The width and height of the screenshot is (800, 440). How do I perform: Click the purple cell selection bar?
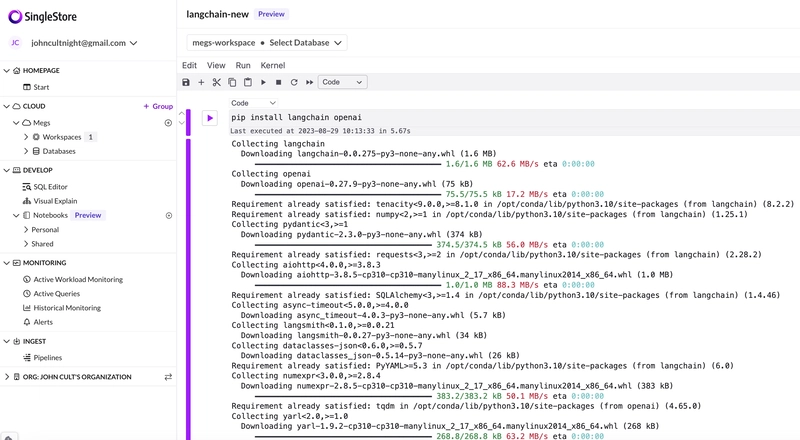188,123
